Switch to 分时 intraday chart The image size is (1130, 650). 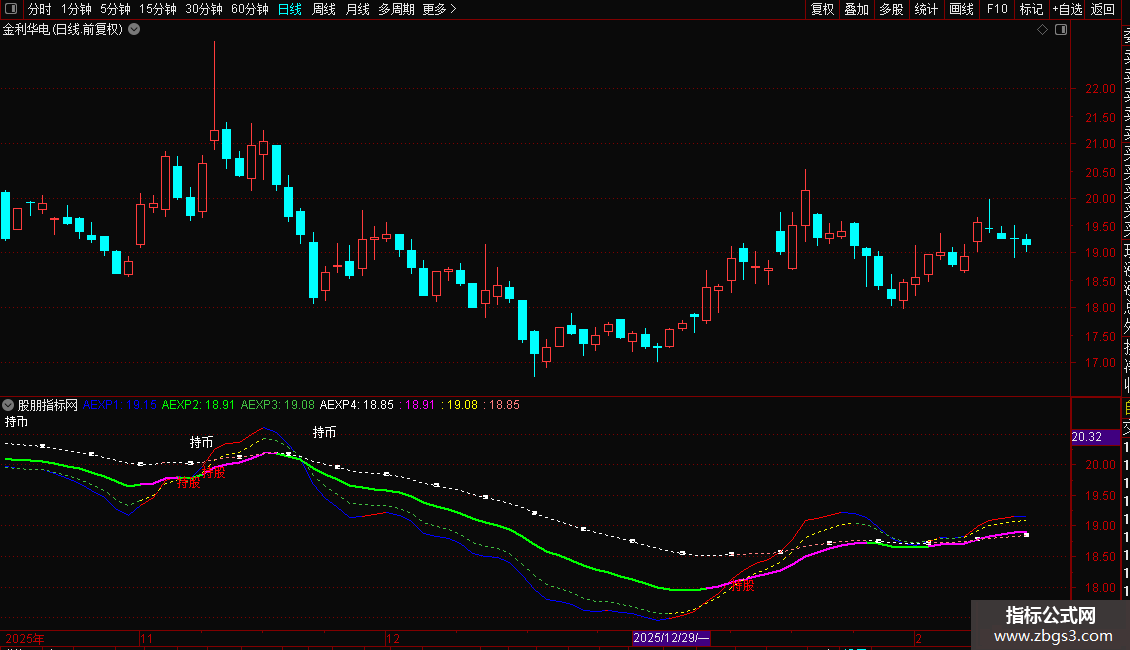pyautogui.click(x=40, y=9)
